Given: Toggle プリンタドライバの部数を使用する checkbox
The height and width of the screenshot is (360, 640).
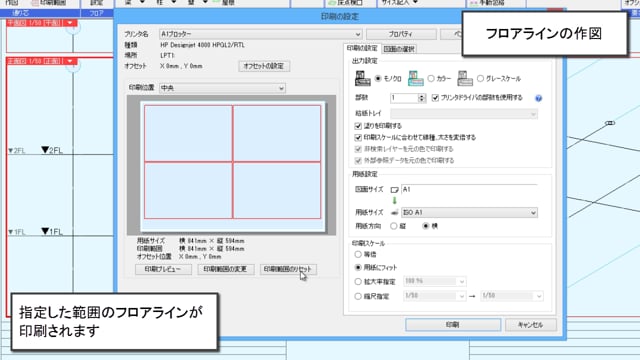Looking at the screenshot, I should [x=435, y=98].
